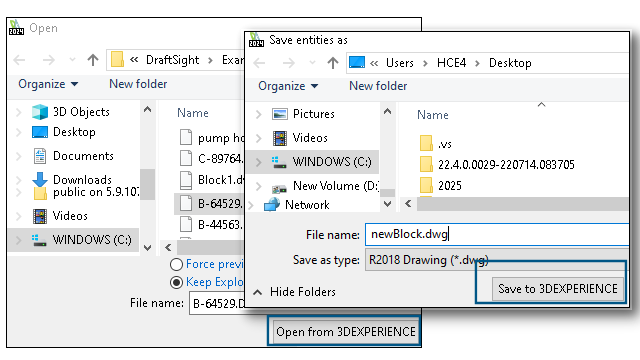Select the .vs folder
The height and width of the screenshot is (360, 640).
coord(436,144)
